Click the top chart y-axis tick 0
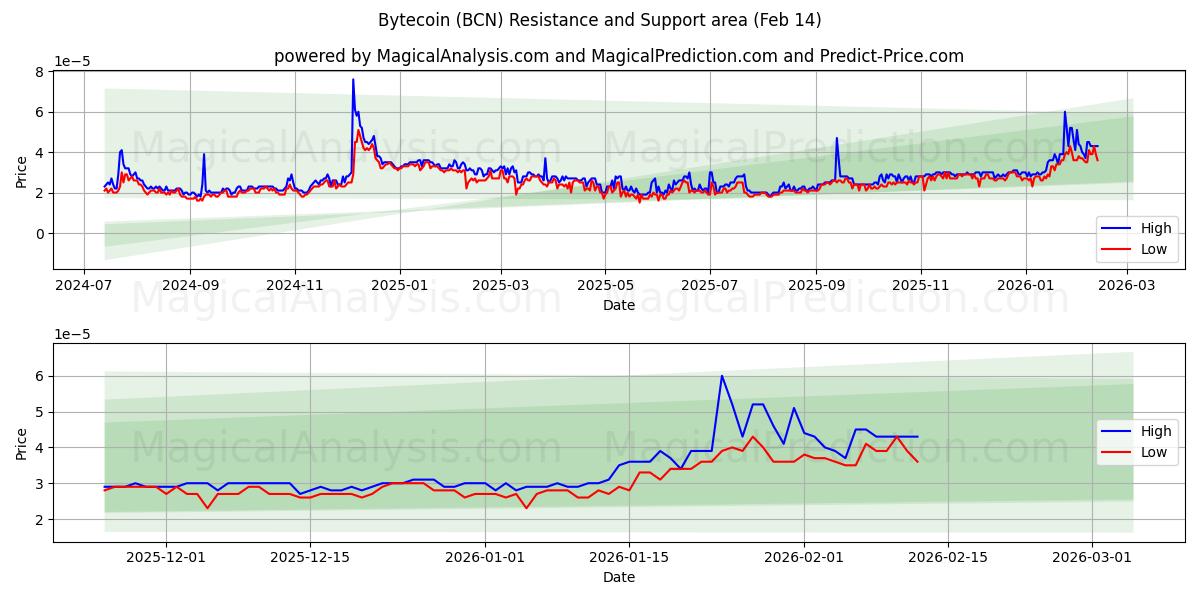 [x=41, y=234]
